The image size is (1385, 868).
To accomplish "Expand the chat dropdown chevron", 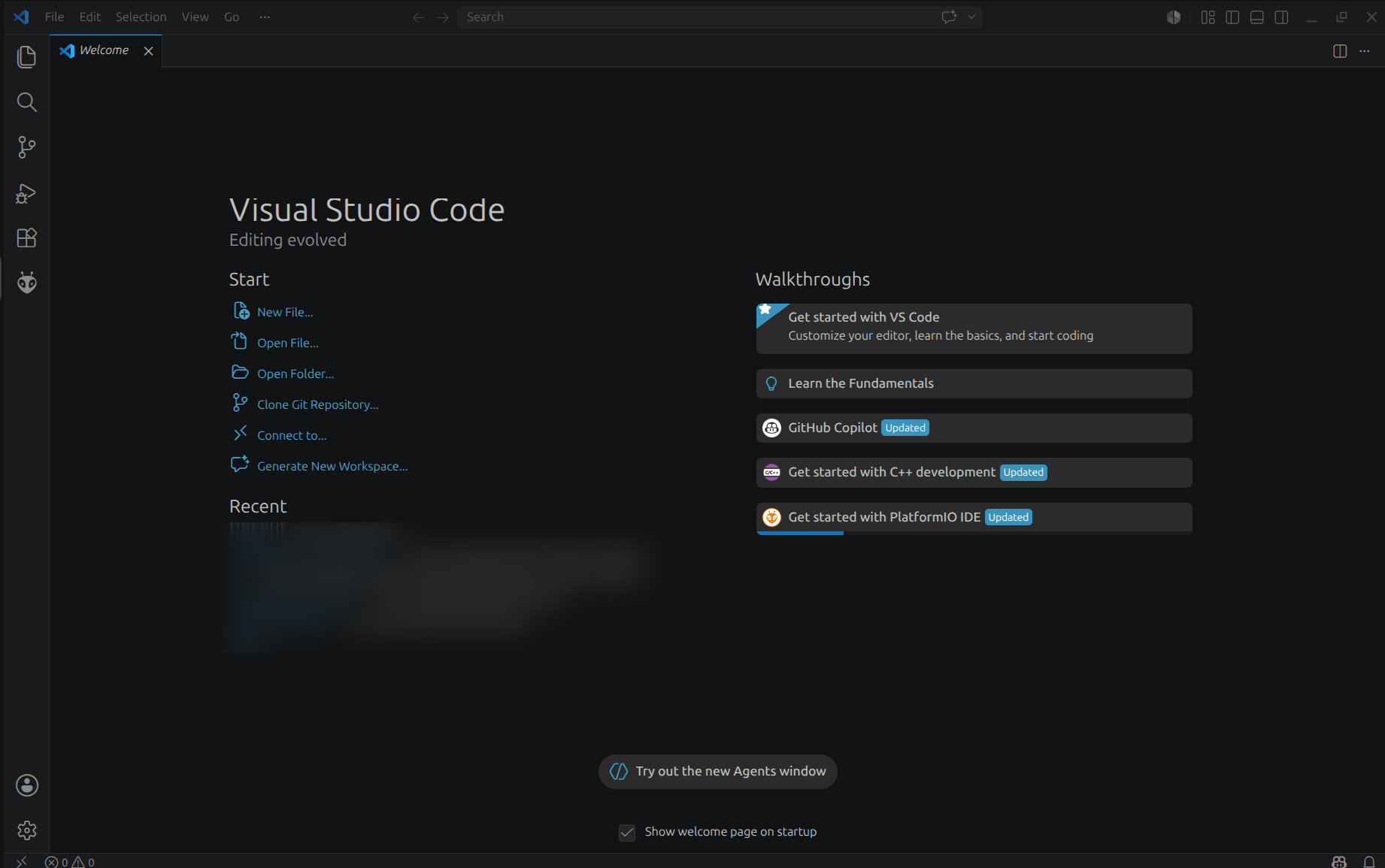I will [x=971, y=17].
